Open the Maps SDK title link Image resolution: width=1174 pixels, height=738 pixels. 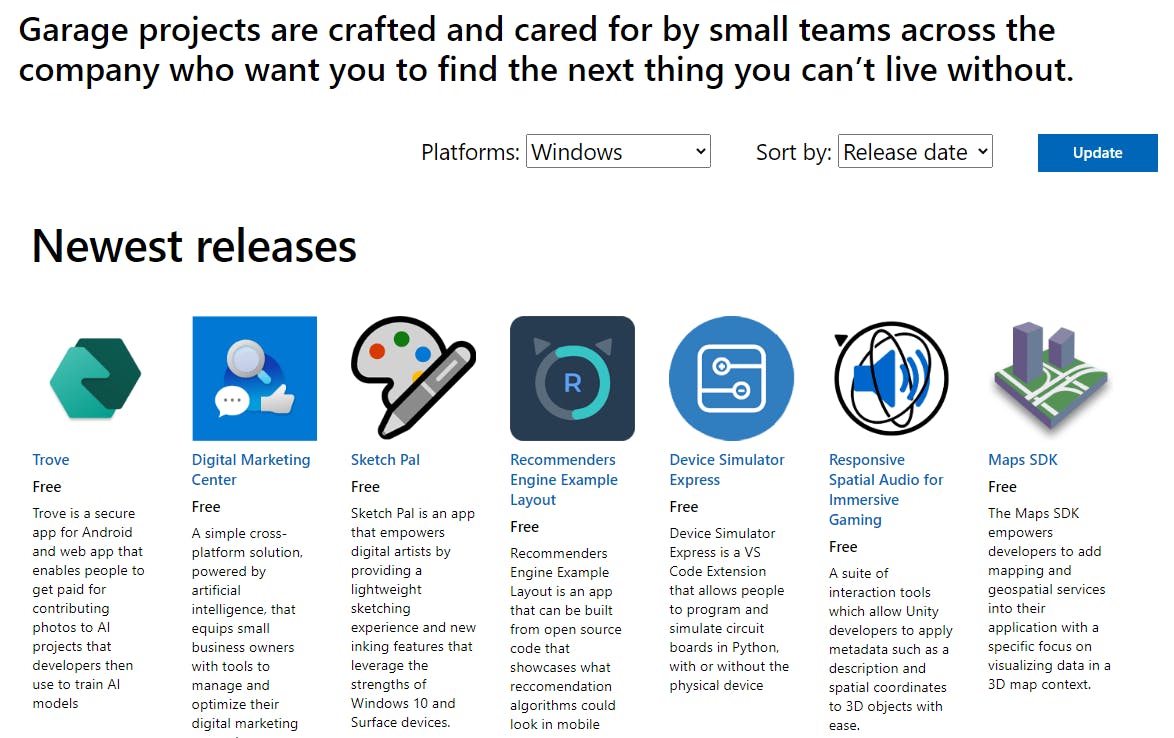(x=1023, y=460)
